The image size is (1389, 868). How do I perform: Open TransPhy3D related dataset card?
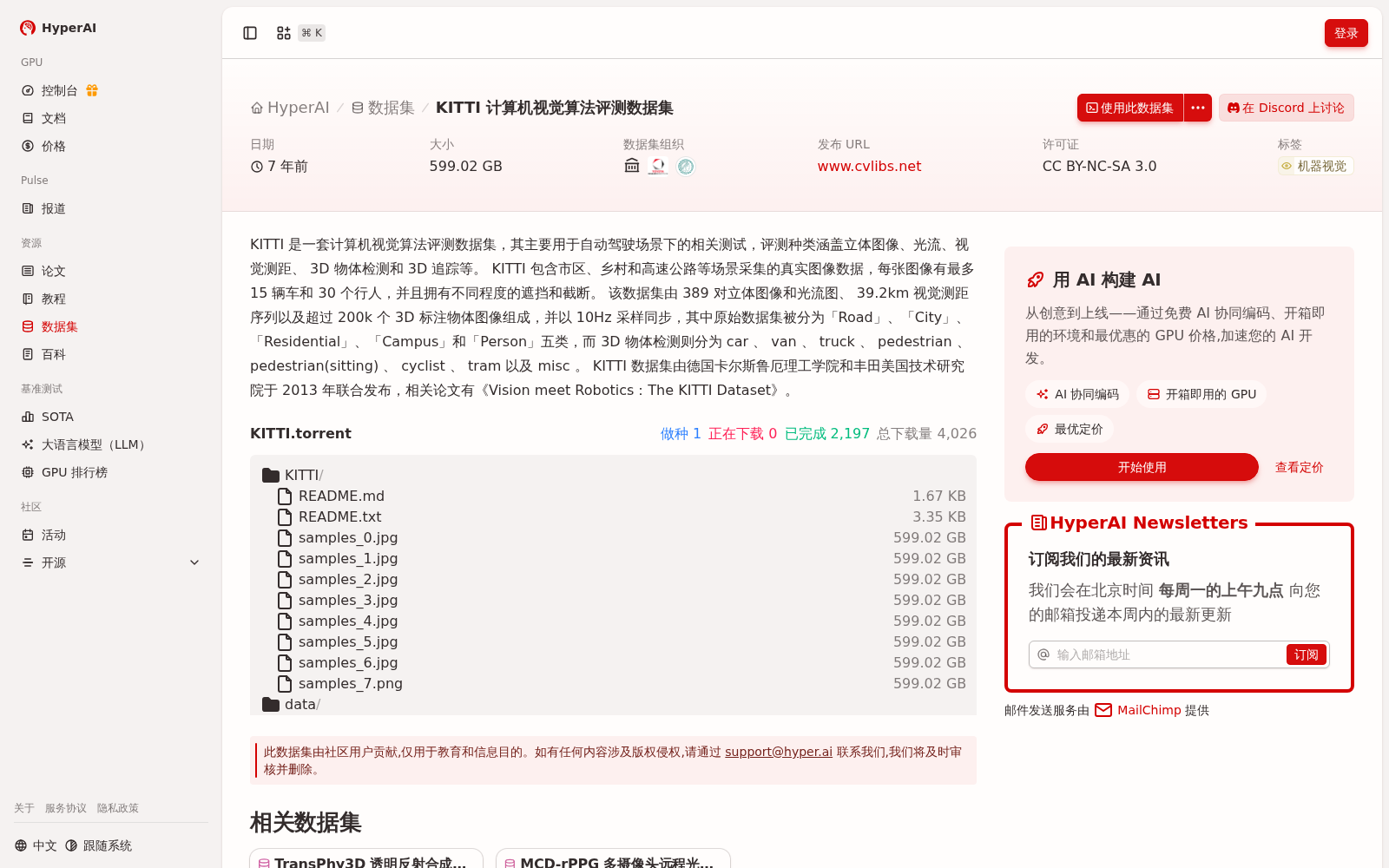[366, 858]
